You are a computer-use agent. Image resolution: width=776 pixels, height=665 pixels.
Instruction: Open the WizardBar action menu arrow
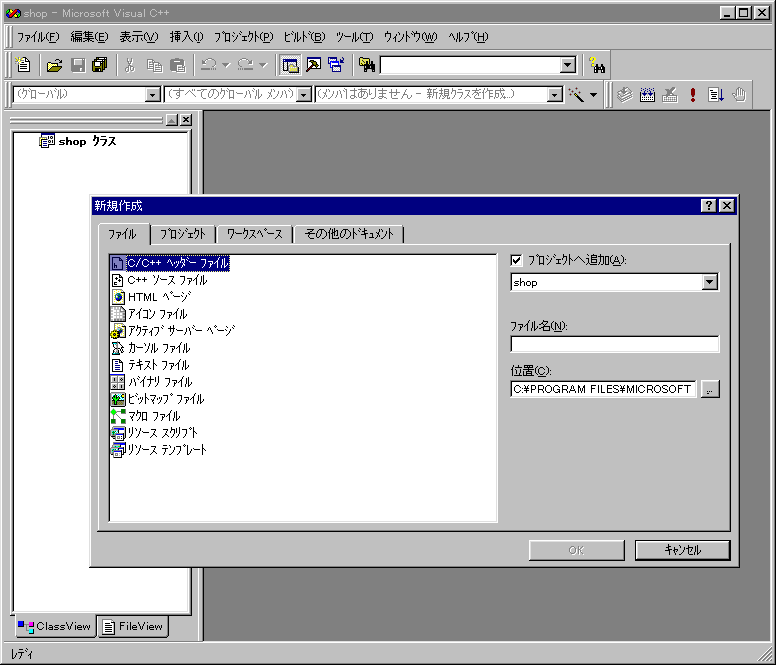[x=593, y=94]
